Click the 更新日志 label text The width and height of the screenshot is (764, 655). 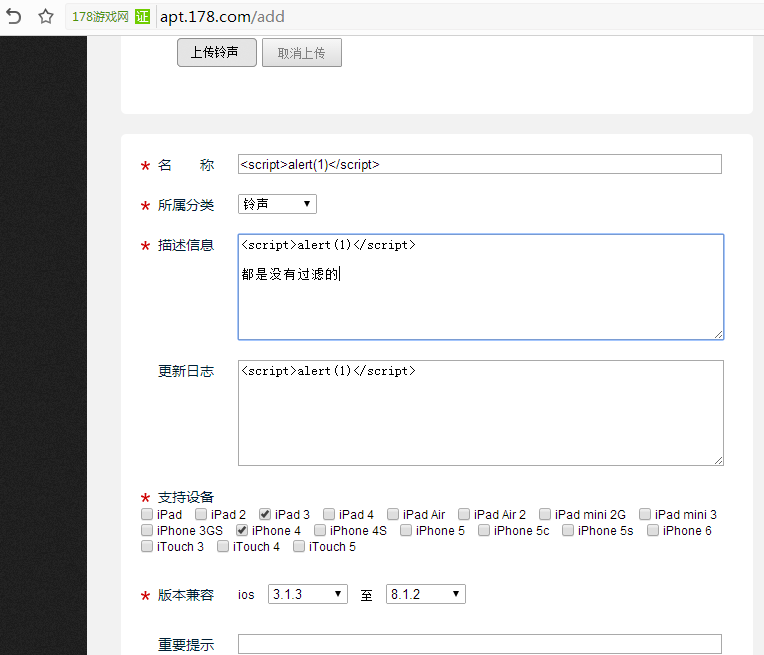click(x=186, y=371)
